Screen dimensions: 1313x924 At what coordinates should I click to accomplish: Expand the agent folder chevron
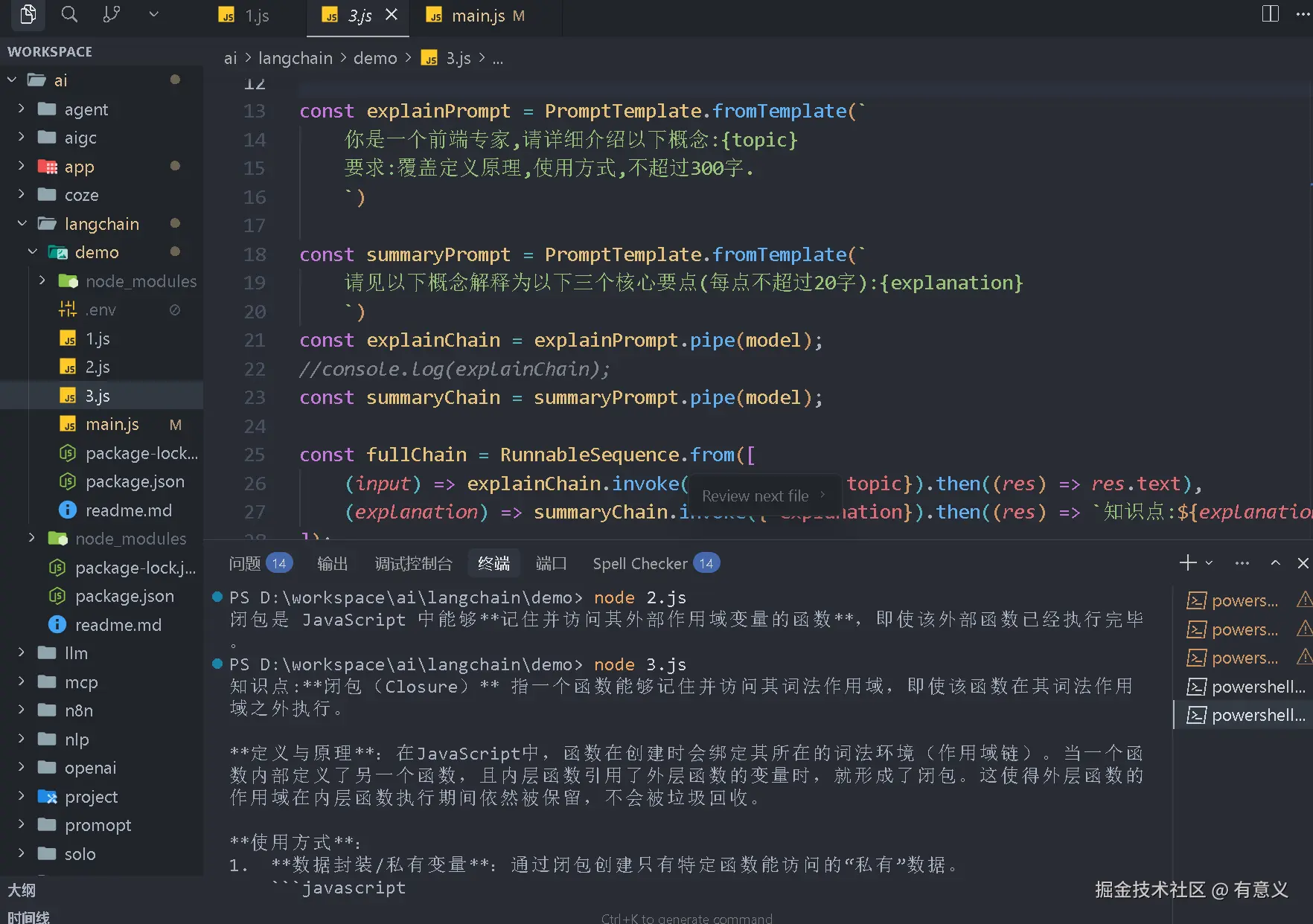pos(21,109)
